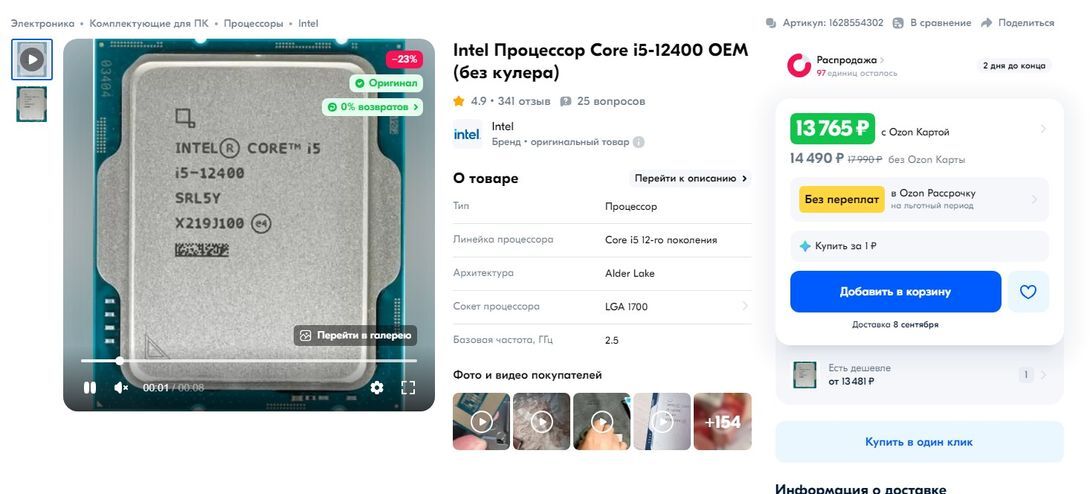Expand the Ozon Картой price chevron
The width and height of the screenshot is (1090, 494).
point(1043,129)
